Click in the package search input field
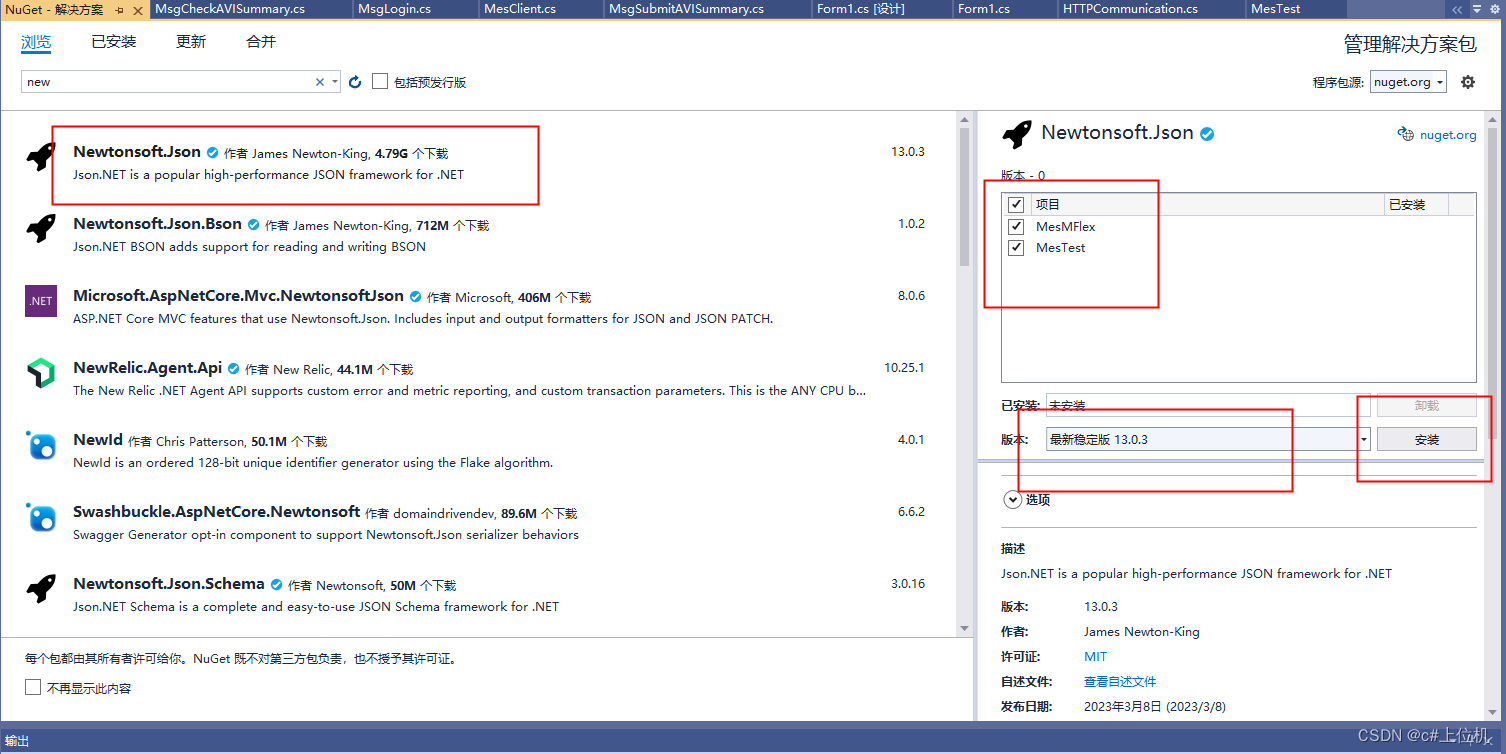This screenshot has width=1506, height=754. 168,82
